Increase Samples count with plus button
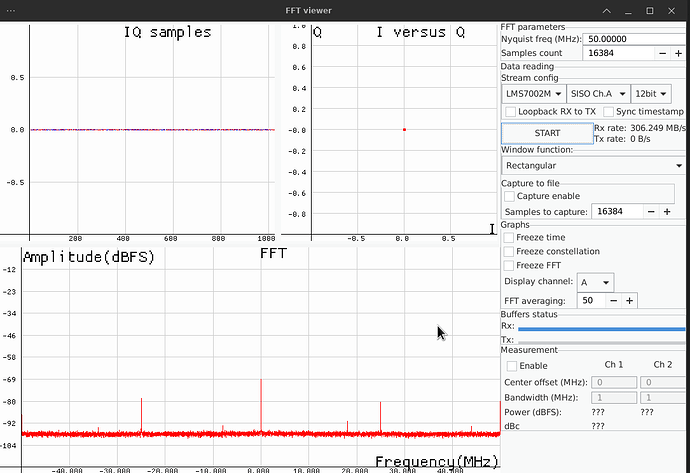The width and height of the screenshot is (690, 473). click(678, 53)
